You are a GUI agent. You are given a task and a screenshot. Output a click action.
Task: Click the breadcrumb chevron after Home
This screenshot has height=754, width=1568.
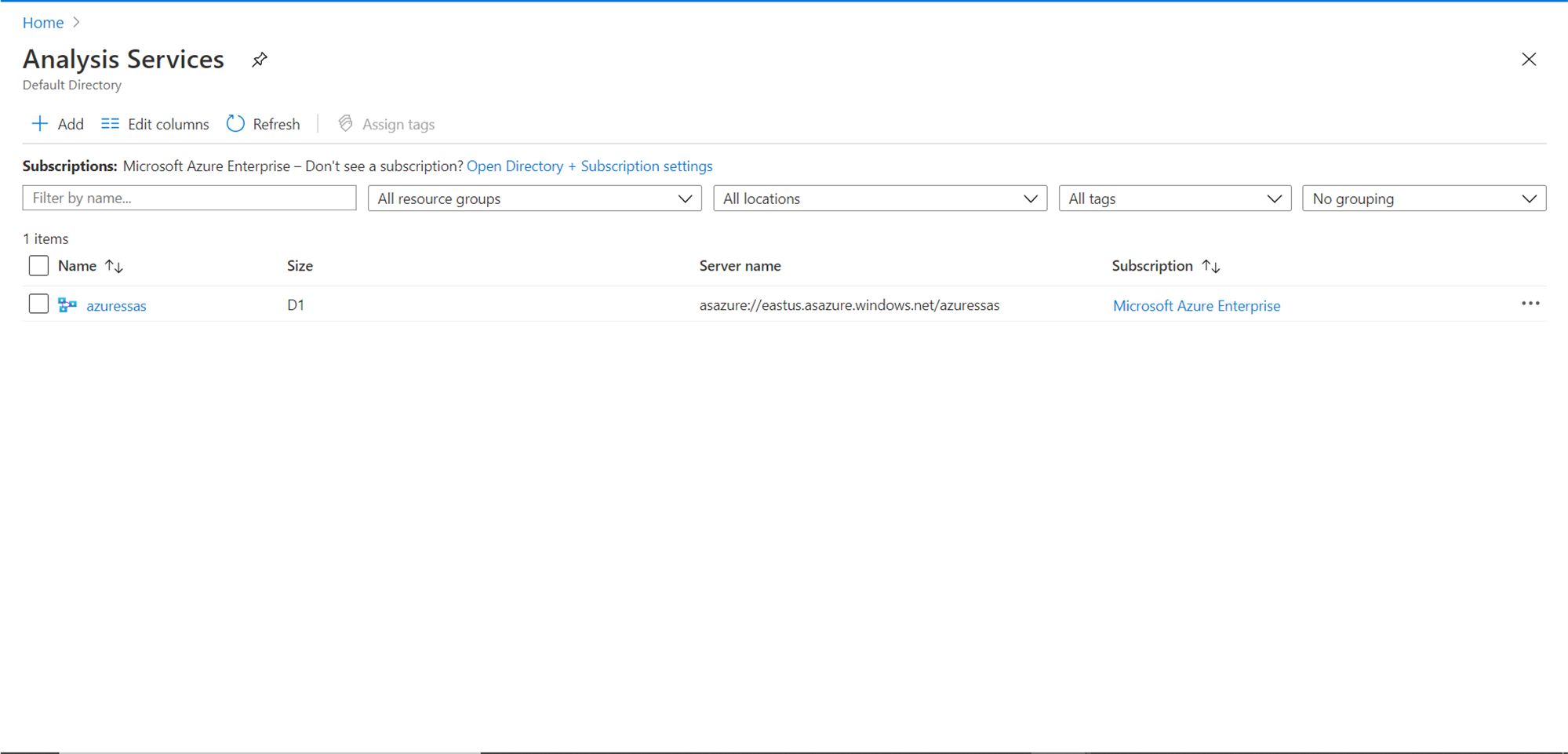coord(76,23)
